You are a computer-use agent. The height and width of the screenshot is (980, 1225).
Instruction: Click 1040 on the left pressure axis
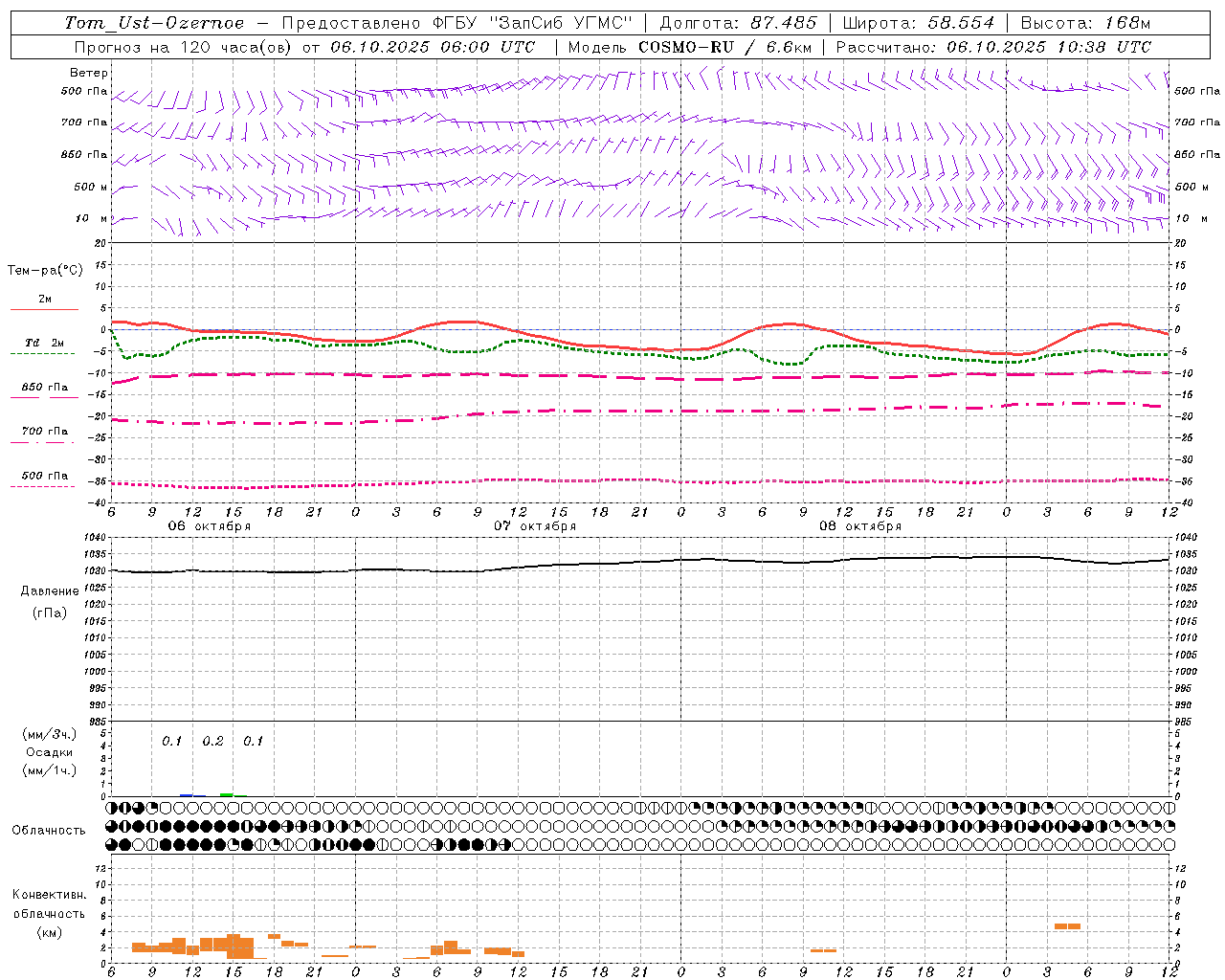96,538
